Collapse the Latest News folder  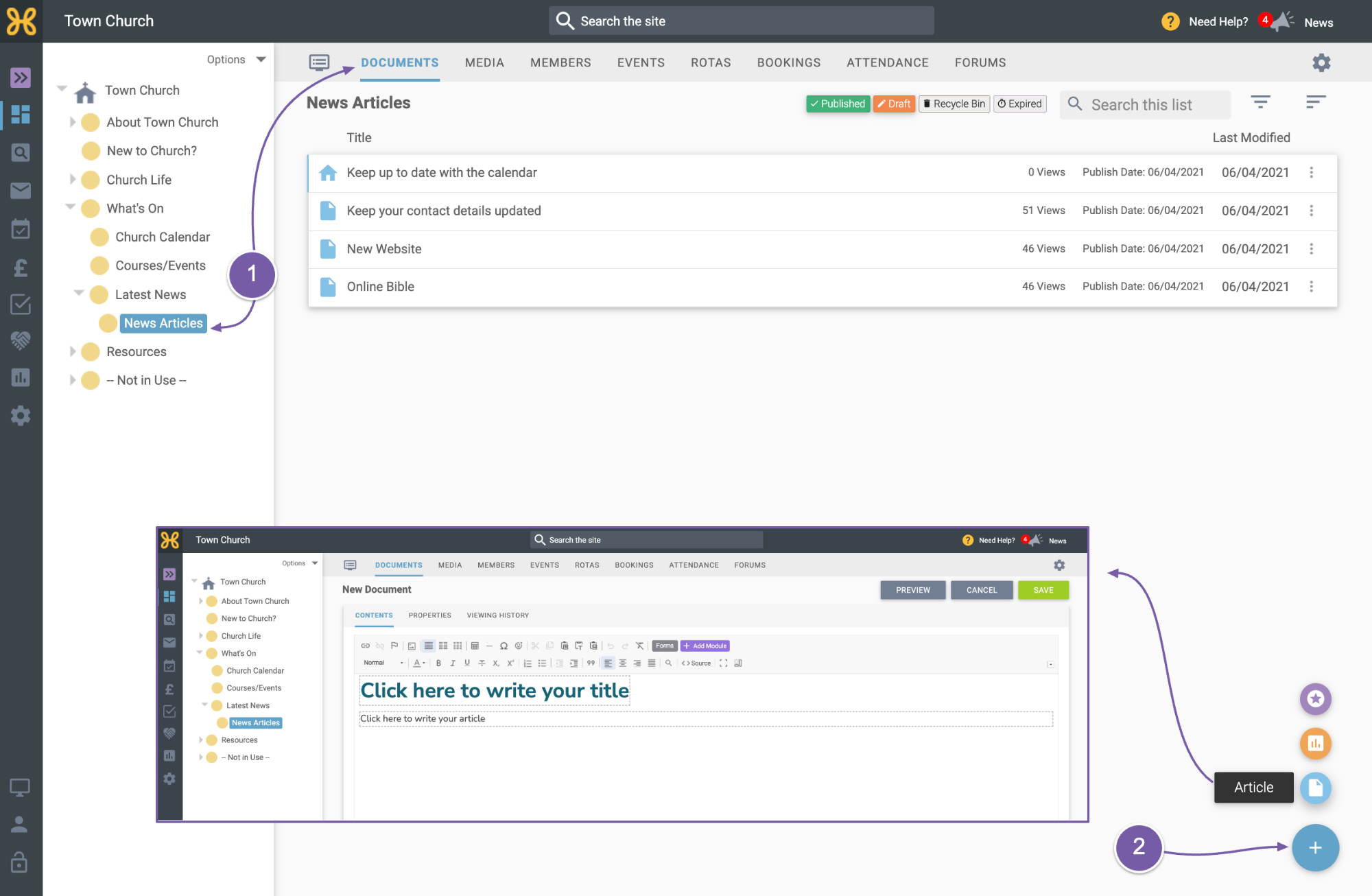click(x=79, y=293)
